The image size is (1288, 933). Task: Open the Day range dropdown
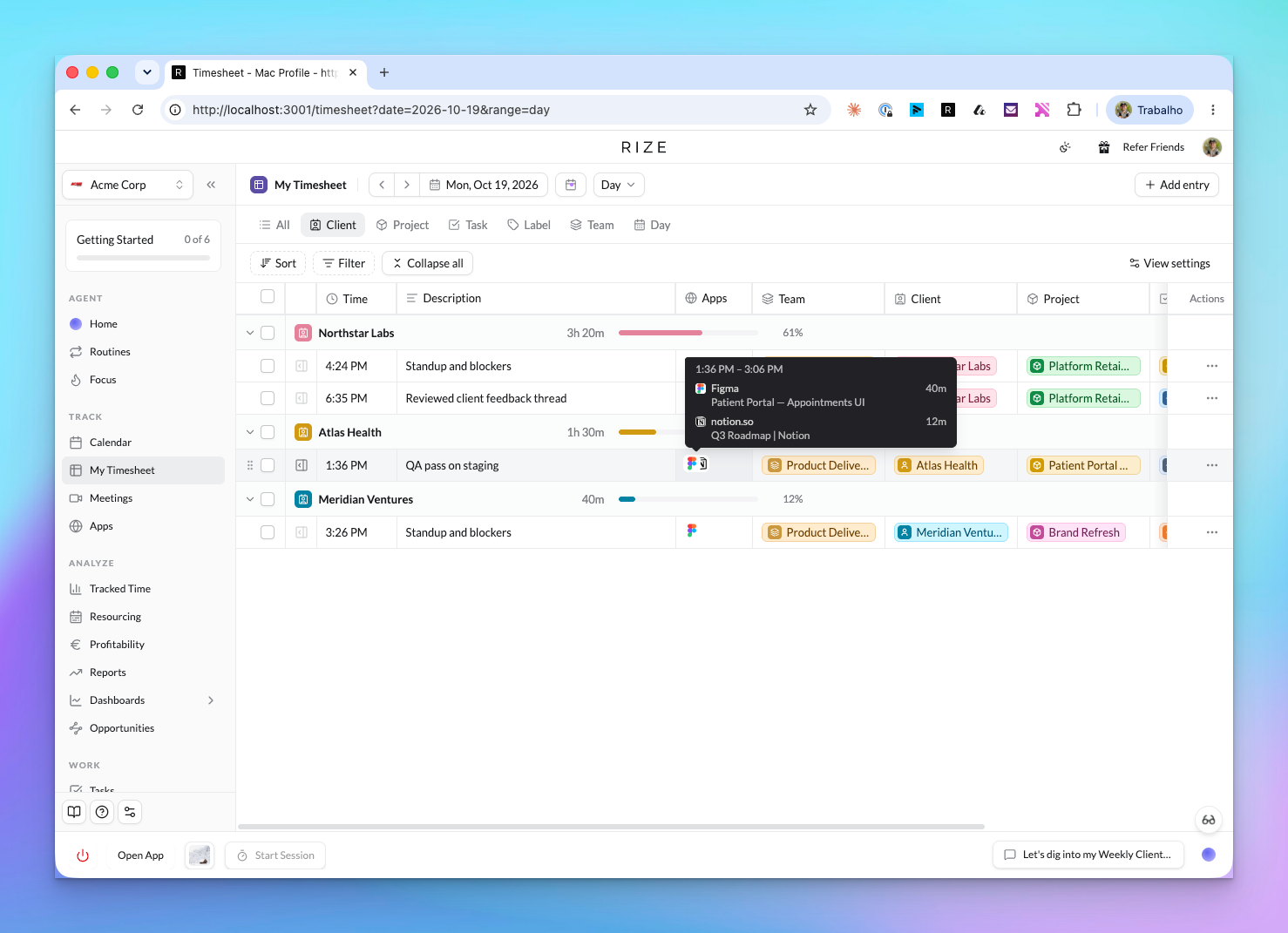point(620,185)
